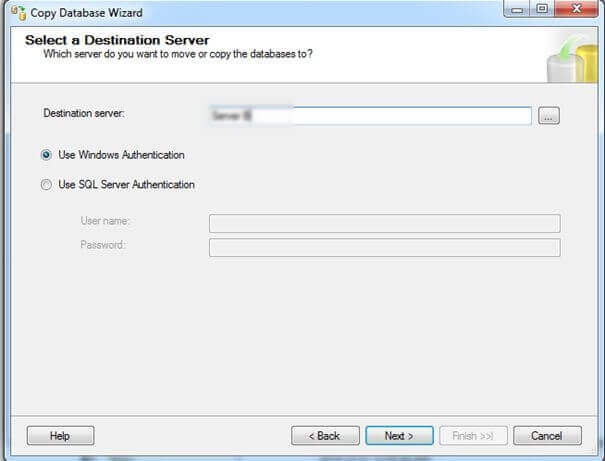Click the "Copy Database Wizard" title text

pyautogui.click(x=86, y=12)
